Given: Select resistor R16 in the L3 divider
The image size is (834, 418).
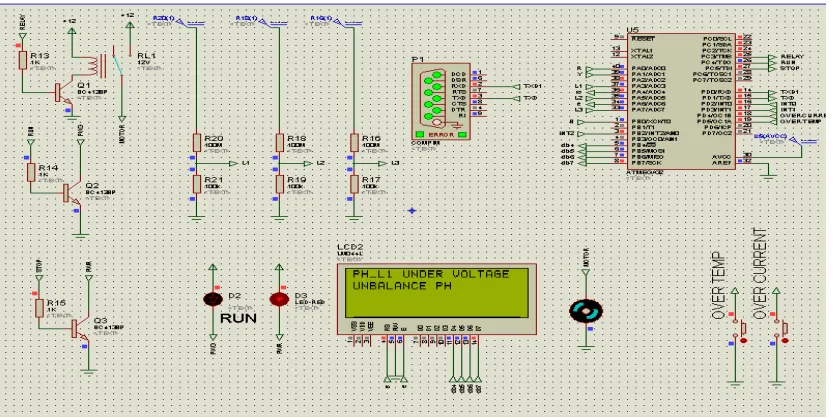Looking at the screenshot, I should 354,143.
